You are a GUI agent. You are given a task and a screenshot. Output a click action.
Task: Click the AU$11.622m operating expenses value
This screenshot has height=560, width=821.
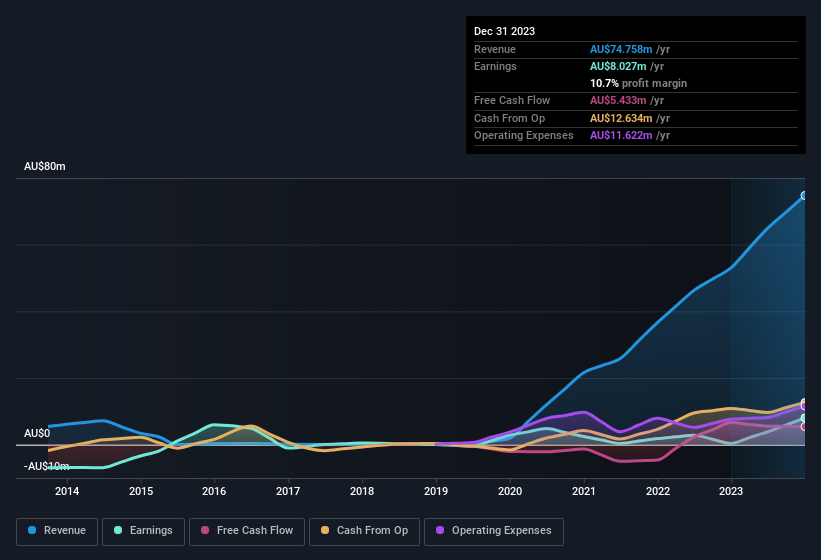click(x=621, y=136)
